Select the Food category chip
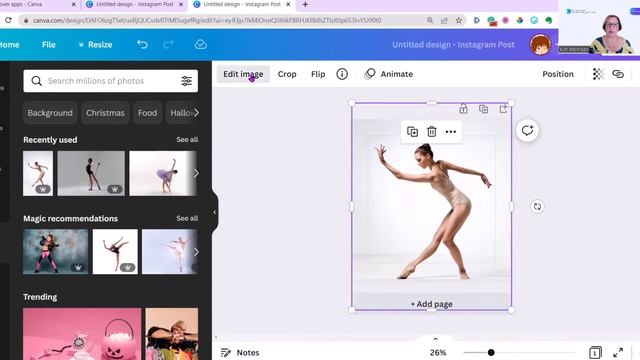This screenshot has height=360, width=640. pyautogui.click(x=147, y=113)
